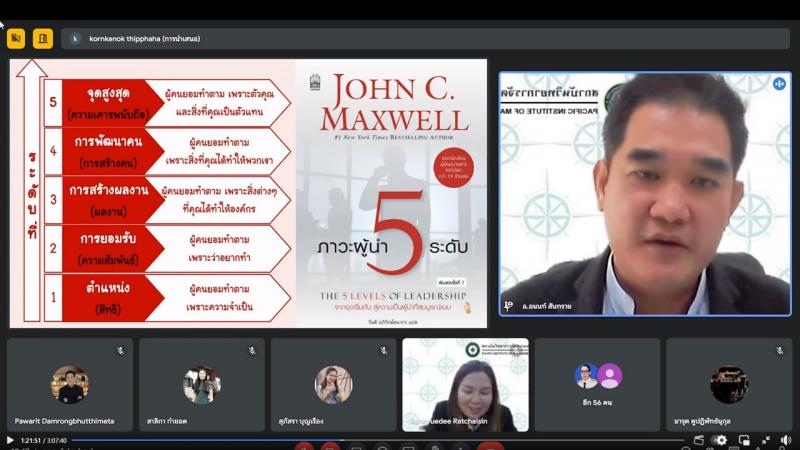Click the overlapping avatars above อีก 56 คน
The width and height of the screenshot is (800, 450).
coord(597,376)
